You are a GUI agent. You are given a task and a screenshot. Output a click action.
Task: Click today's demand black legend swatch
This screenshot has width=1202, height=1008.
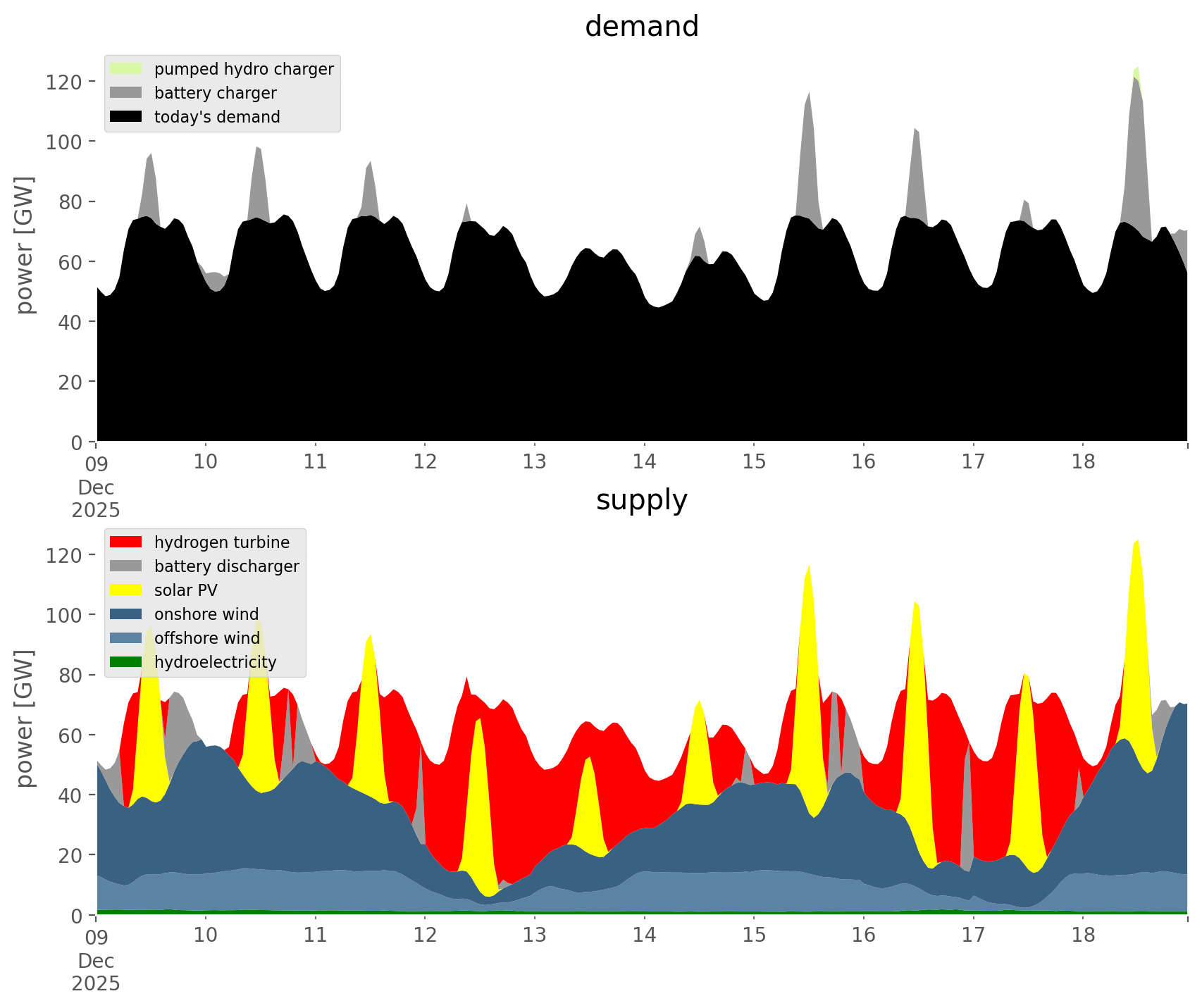(x=126, y=117)
